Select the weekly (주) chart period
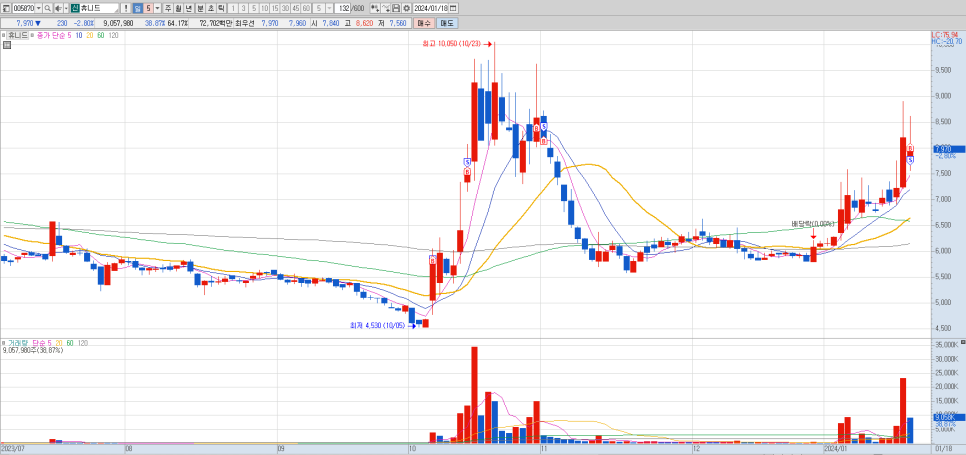 point(168,8)
